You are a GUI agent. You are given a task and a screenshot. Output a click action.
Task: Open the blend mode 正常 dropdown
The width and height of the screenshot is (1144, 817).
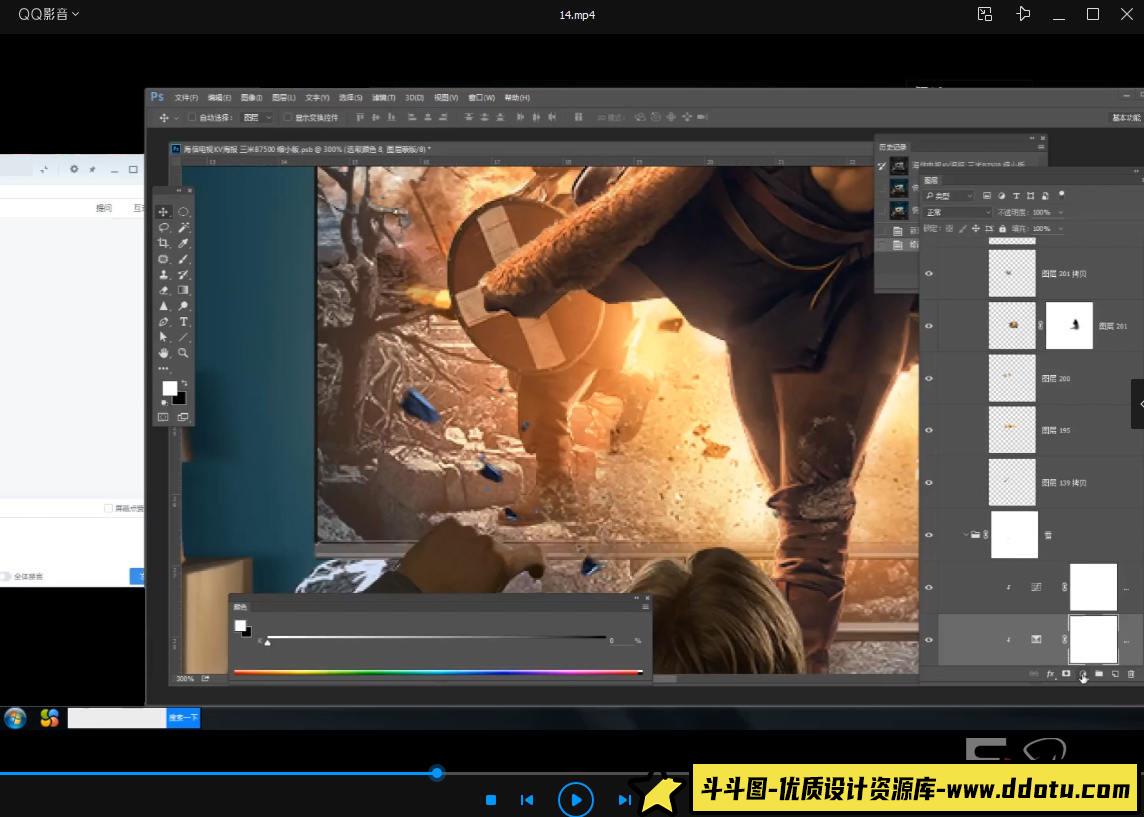point(958,212)
